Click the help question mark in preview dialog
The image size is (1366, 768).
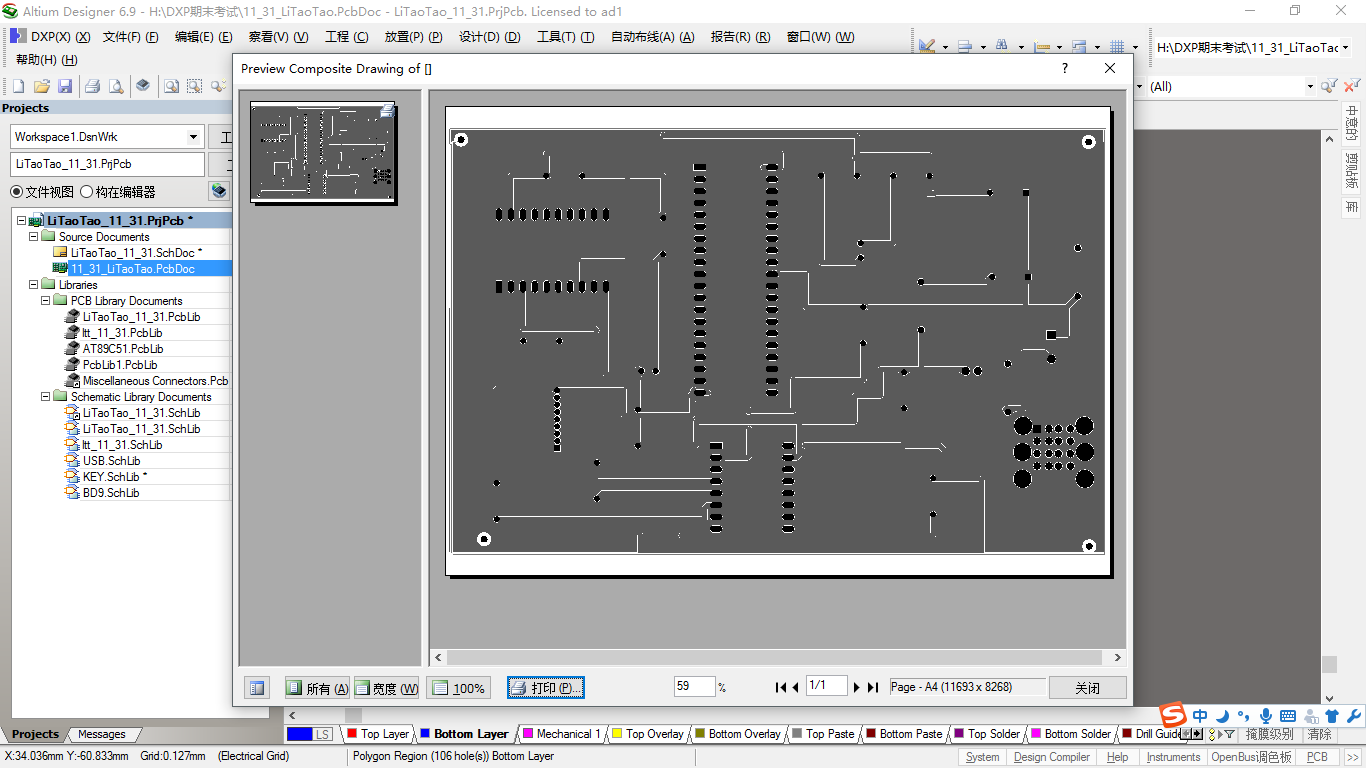point(1065,68)
